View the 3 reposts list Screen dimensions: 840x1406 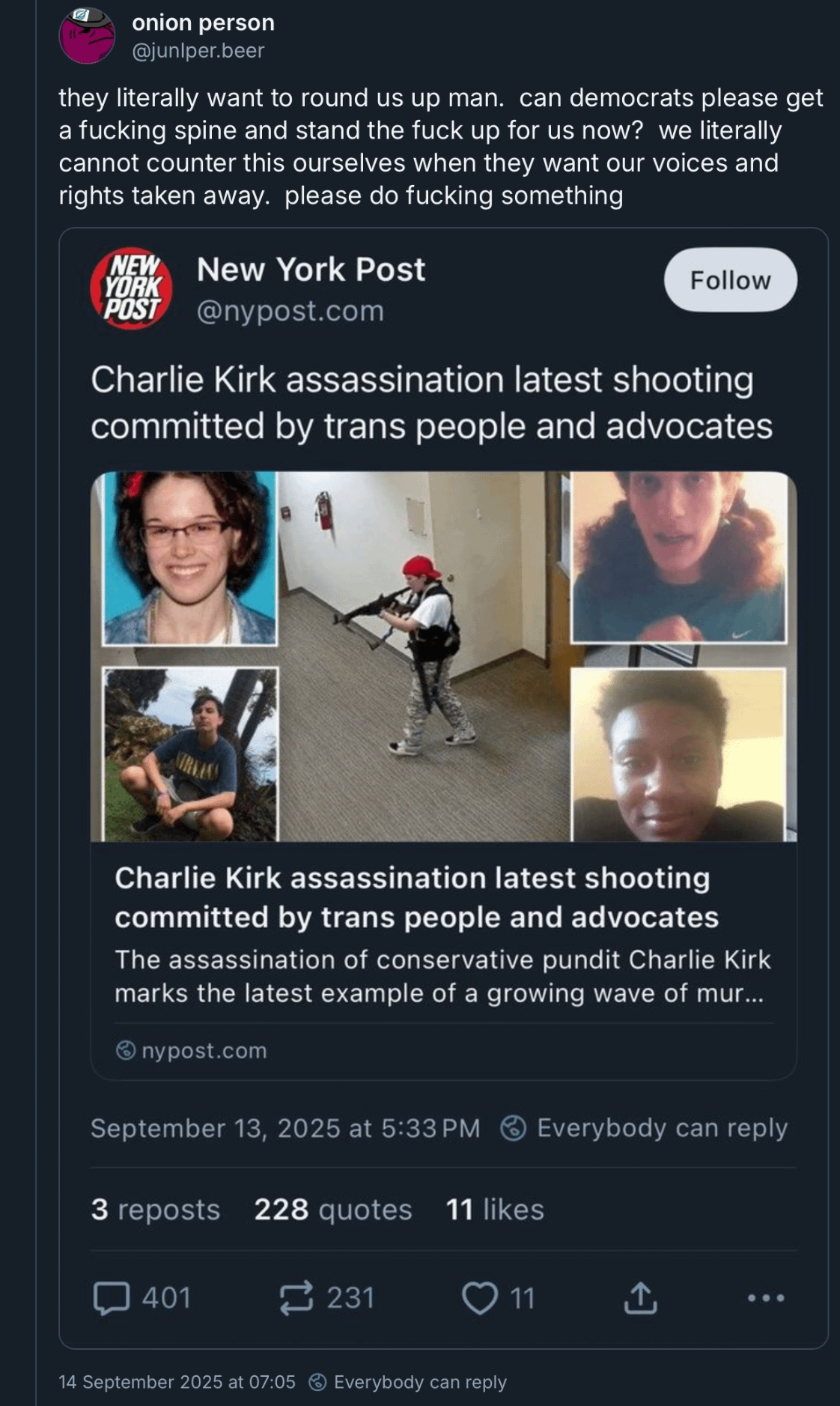[155, 1209]
